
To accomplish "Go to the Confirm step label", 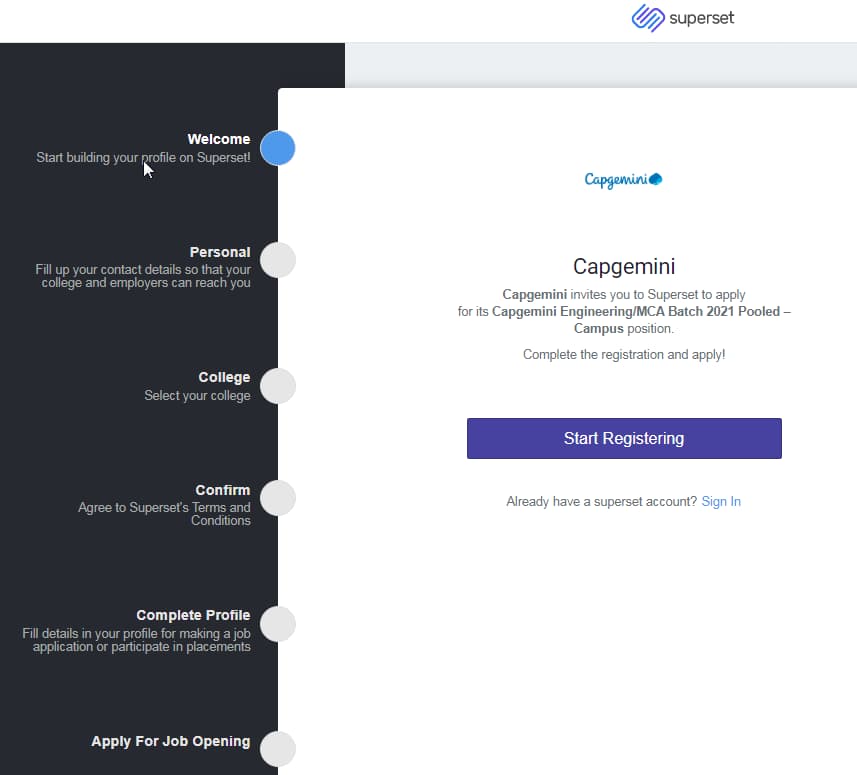I will click(222, 490).
